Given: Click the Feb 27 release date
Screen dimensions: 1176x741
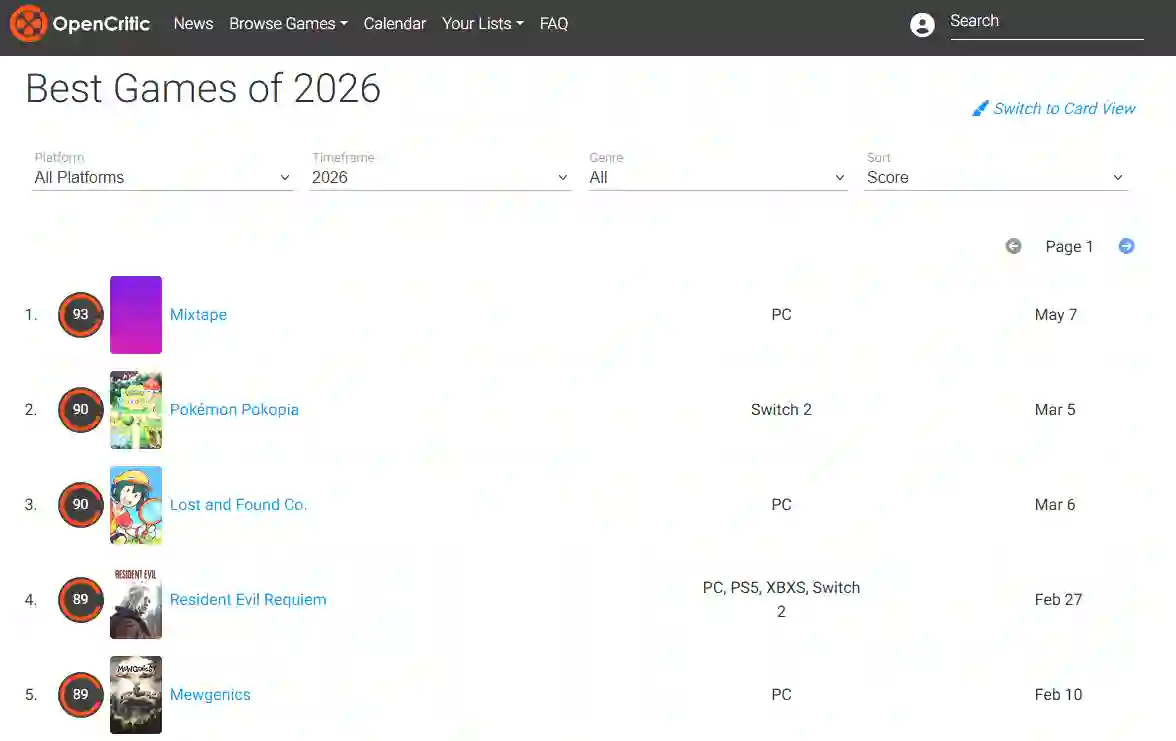Looking at the screenshot, I should [1058, 599].
